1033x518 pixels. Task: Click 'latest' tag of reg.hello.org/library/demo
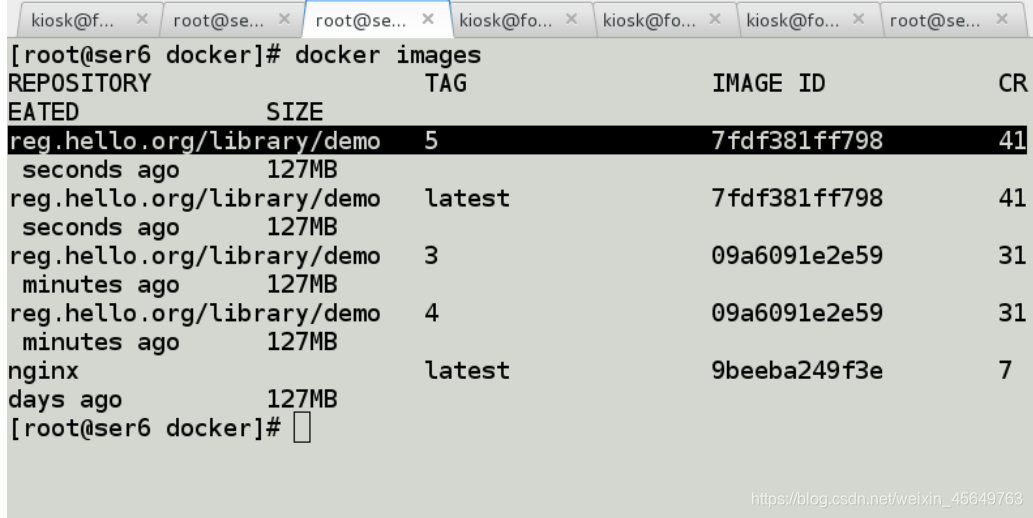pyautogui.click(x=467, y=198)
